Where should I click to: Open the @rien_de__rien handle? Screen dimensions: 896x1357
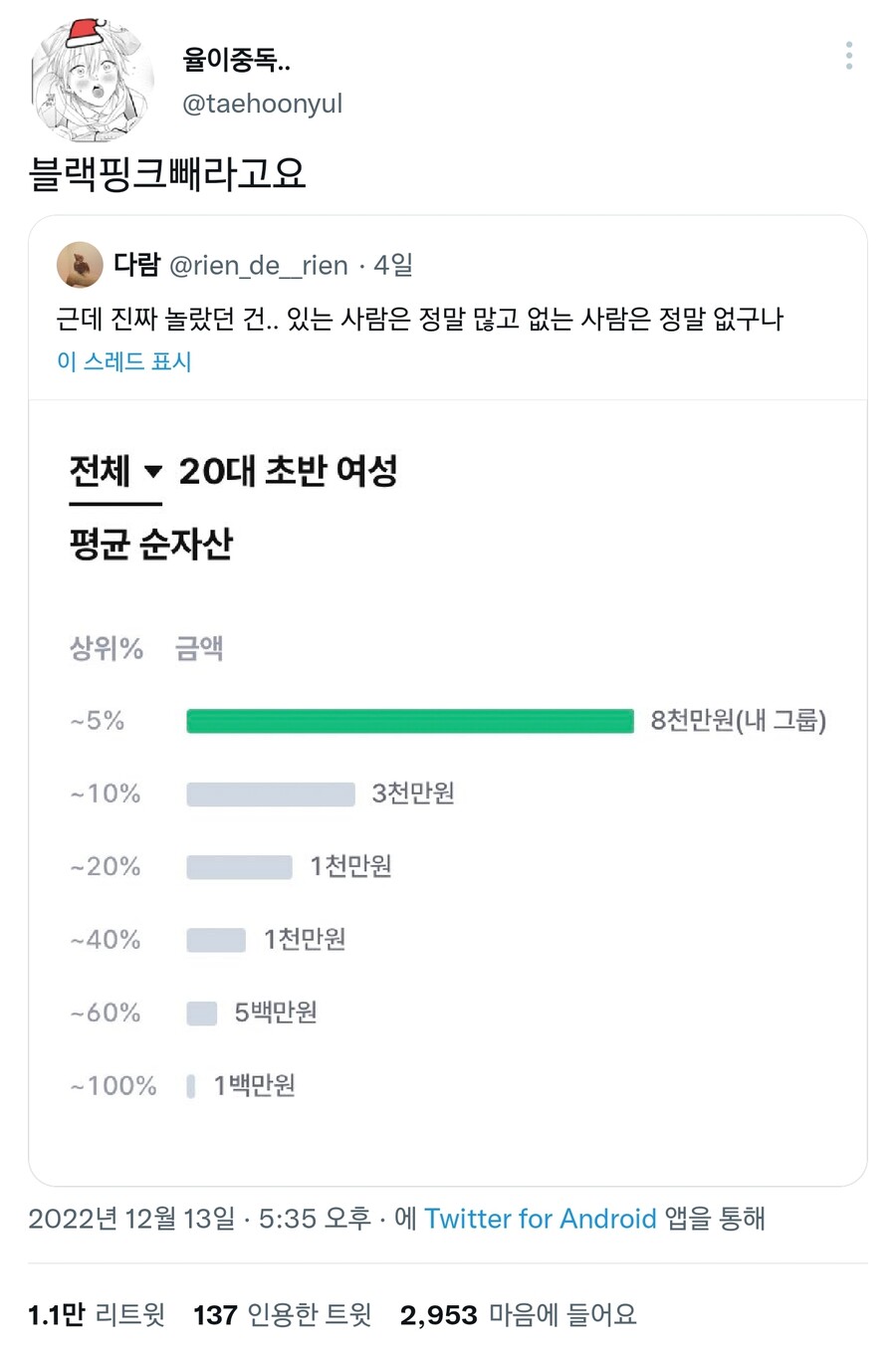pyautogui.click(x=259, y=266)
